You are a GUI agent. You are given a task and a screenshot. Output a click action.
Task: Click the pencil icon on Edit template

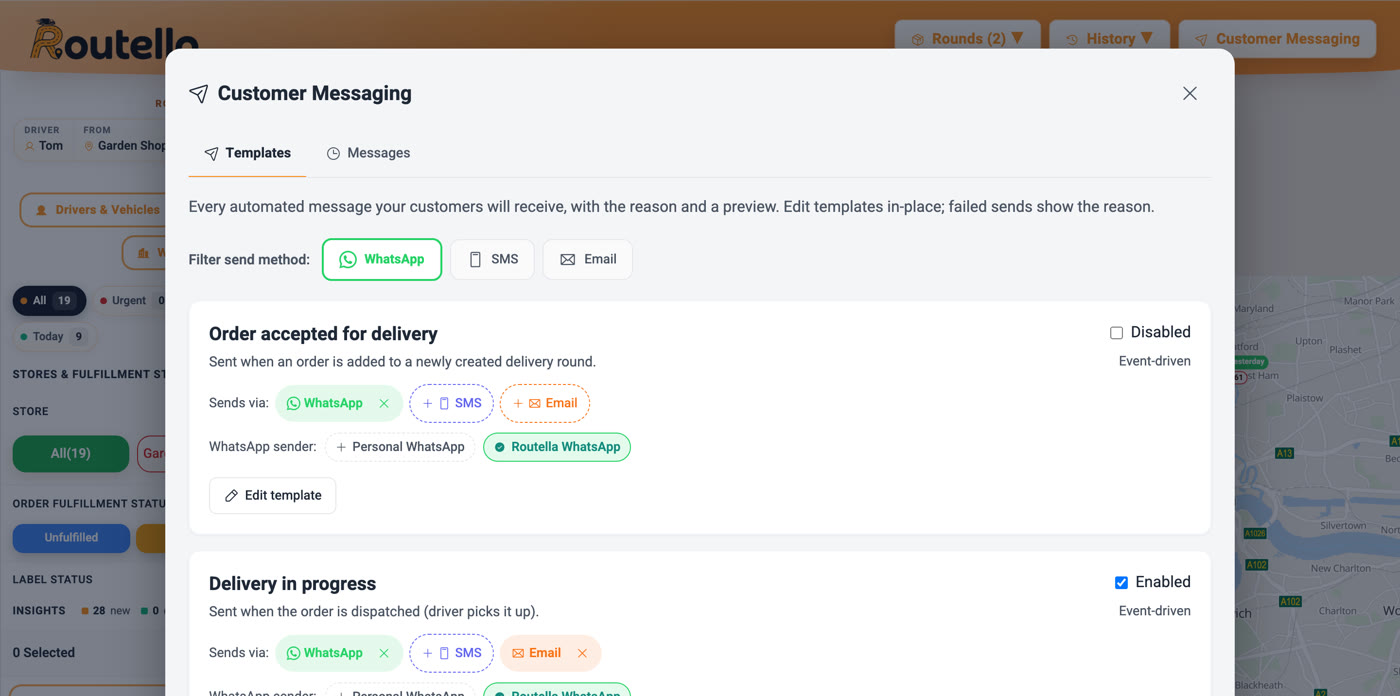coord(231,495)
